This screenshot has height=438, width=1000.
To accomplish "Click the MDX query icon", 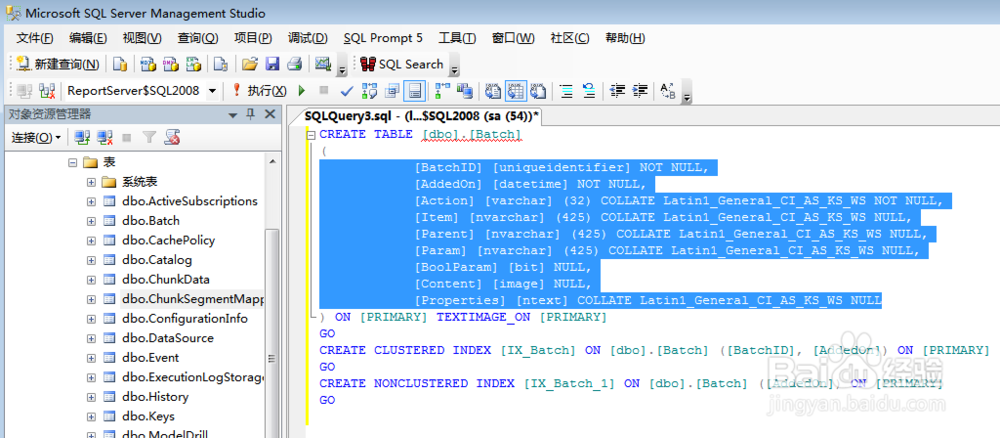I will click(149, 64).
